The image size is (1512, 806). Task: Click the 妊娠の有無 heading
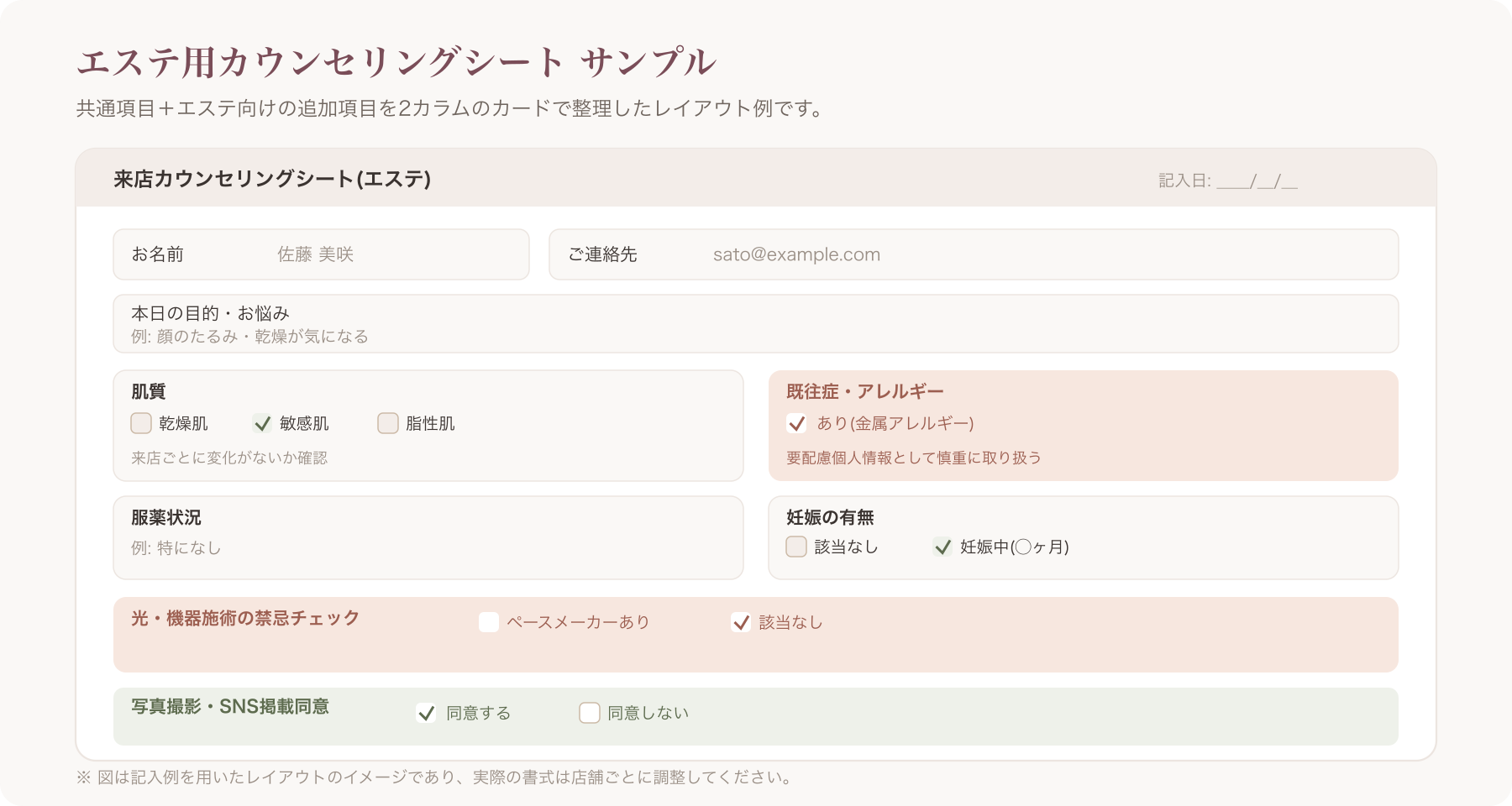pos(830,517)
